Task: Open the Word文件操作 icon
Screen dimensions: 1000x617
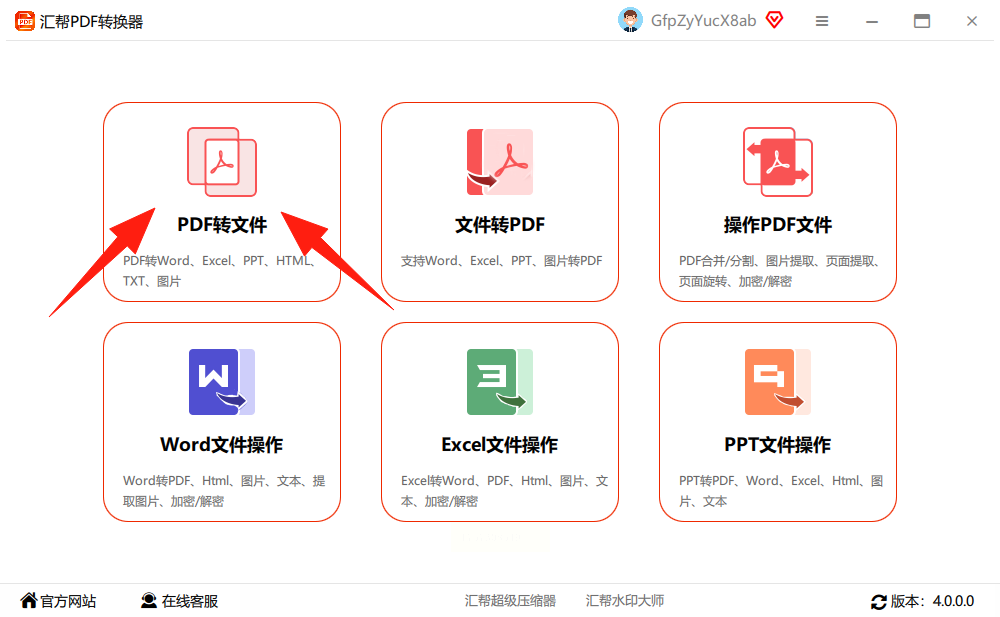Action: tap(222, 382)
